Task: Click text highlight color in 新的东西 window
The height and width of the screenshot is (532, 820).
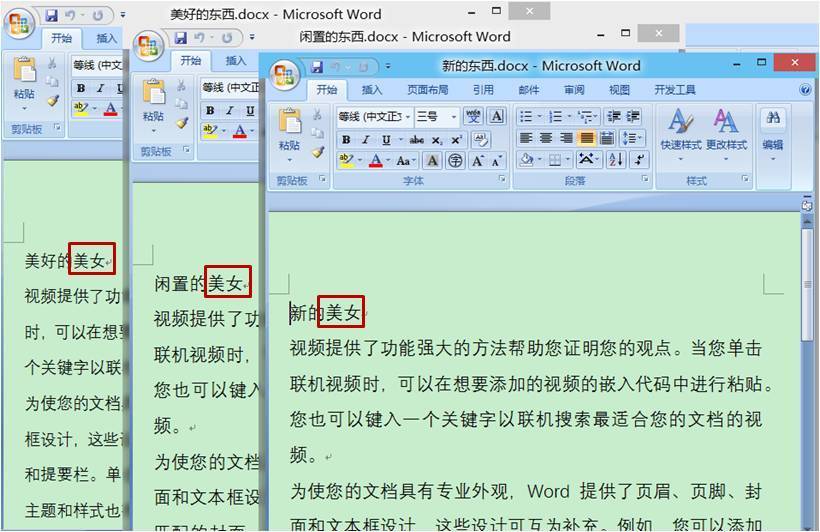Action: 345,161
